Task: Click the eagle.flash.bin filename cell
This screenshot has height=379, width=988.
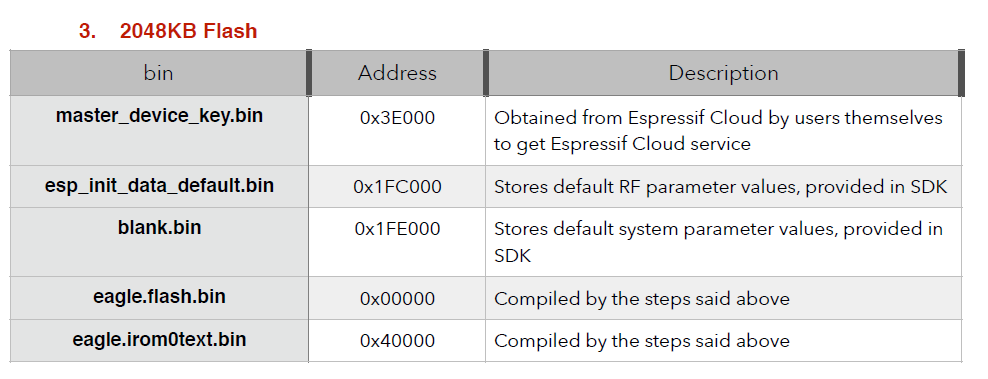Action: click(x=159, y=296)
